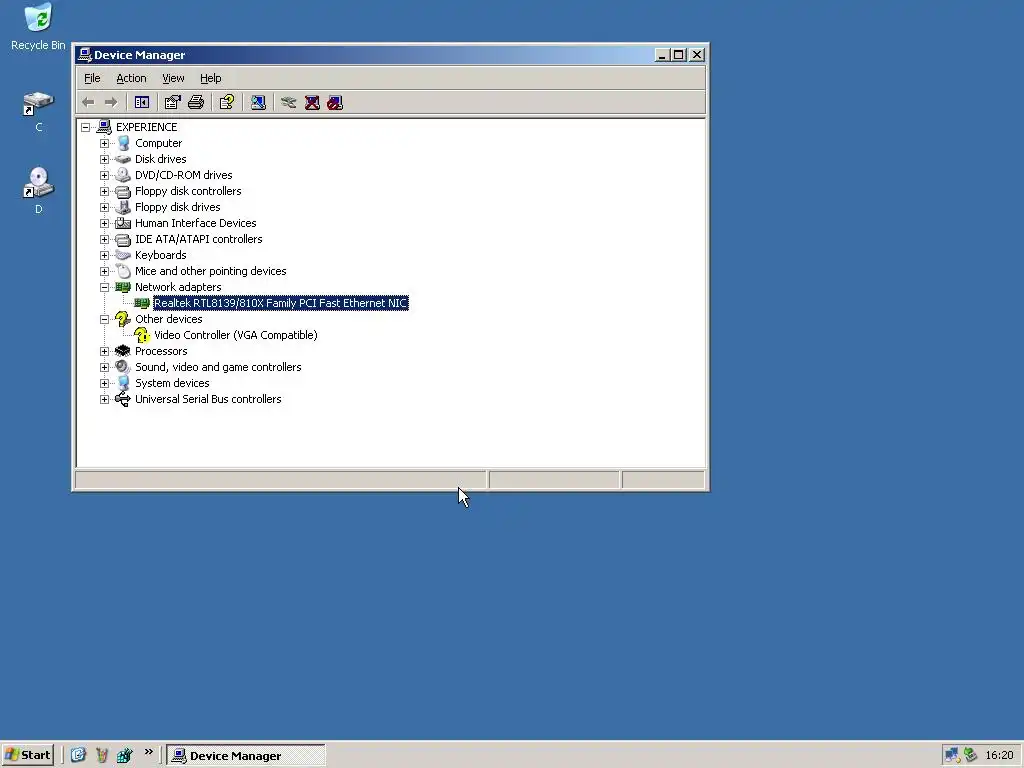
Task: Click the yellow question mark Other devices icon
Action: coord(123,319)
